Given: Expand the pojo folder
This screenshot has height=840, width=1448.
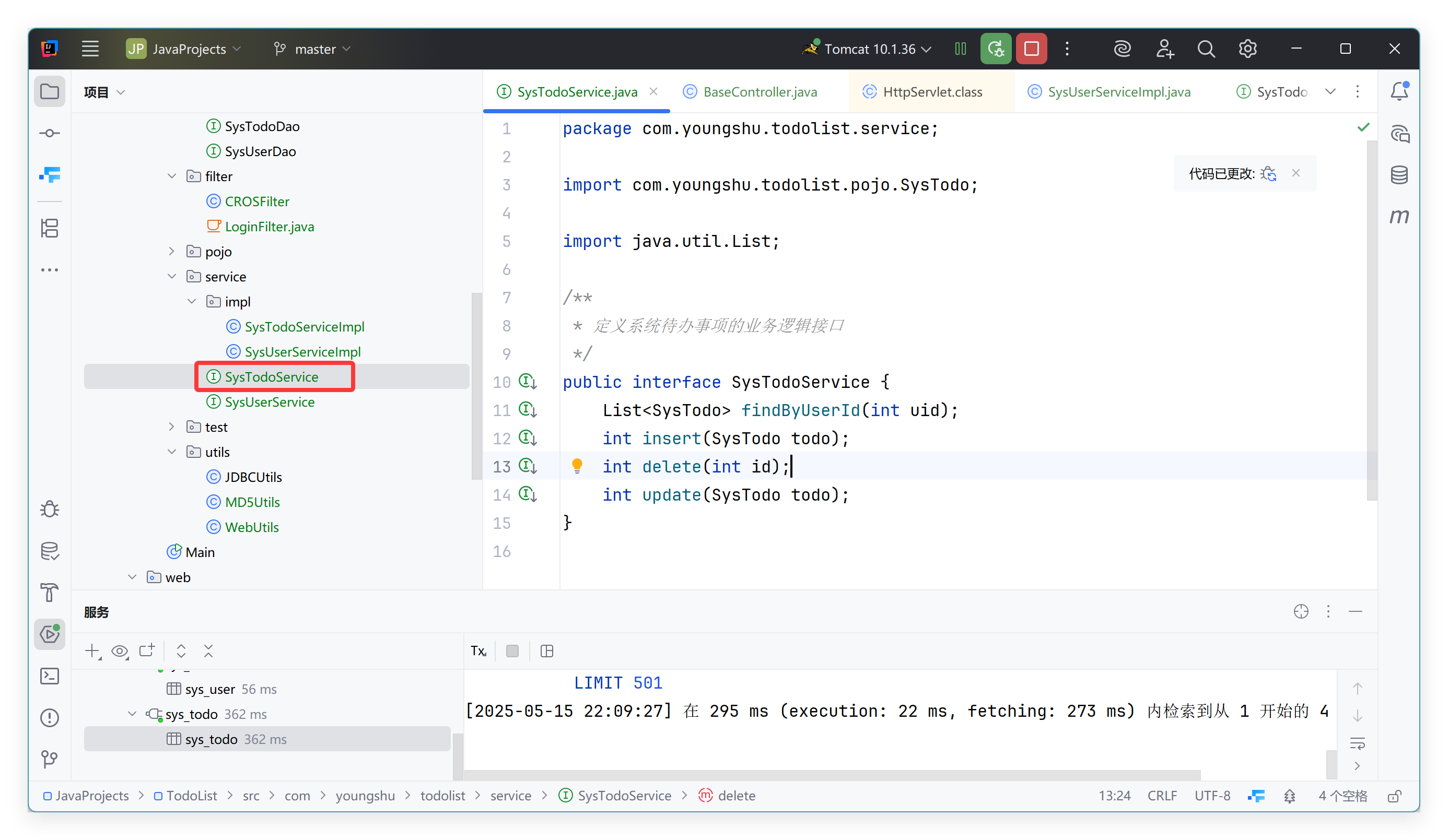Looking at the screenshot, I should point(172,252).
